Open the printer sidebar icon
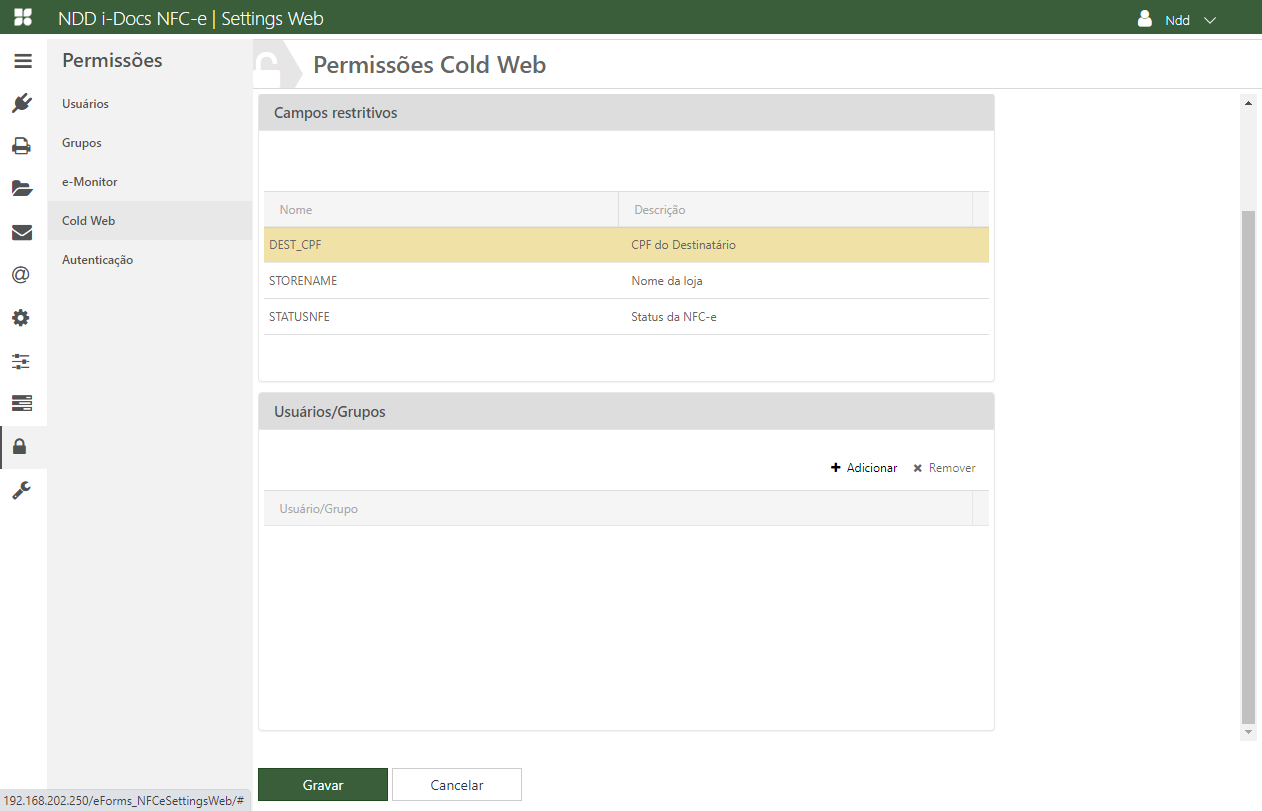 point(22,146)
